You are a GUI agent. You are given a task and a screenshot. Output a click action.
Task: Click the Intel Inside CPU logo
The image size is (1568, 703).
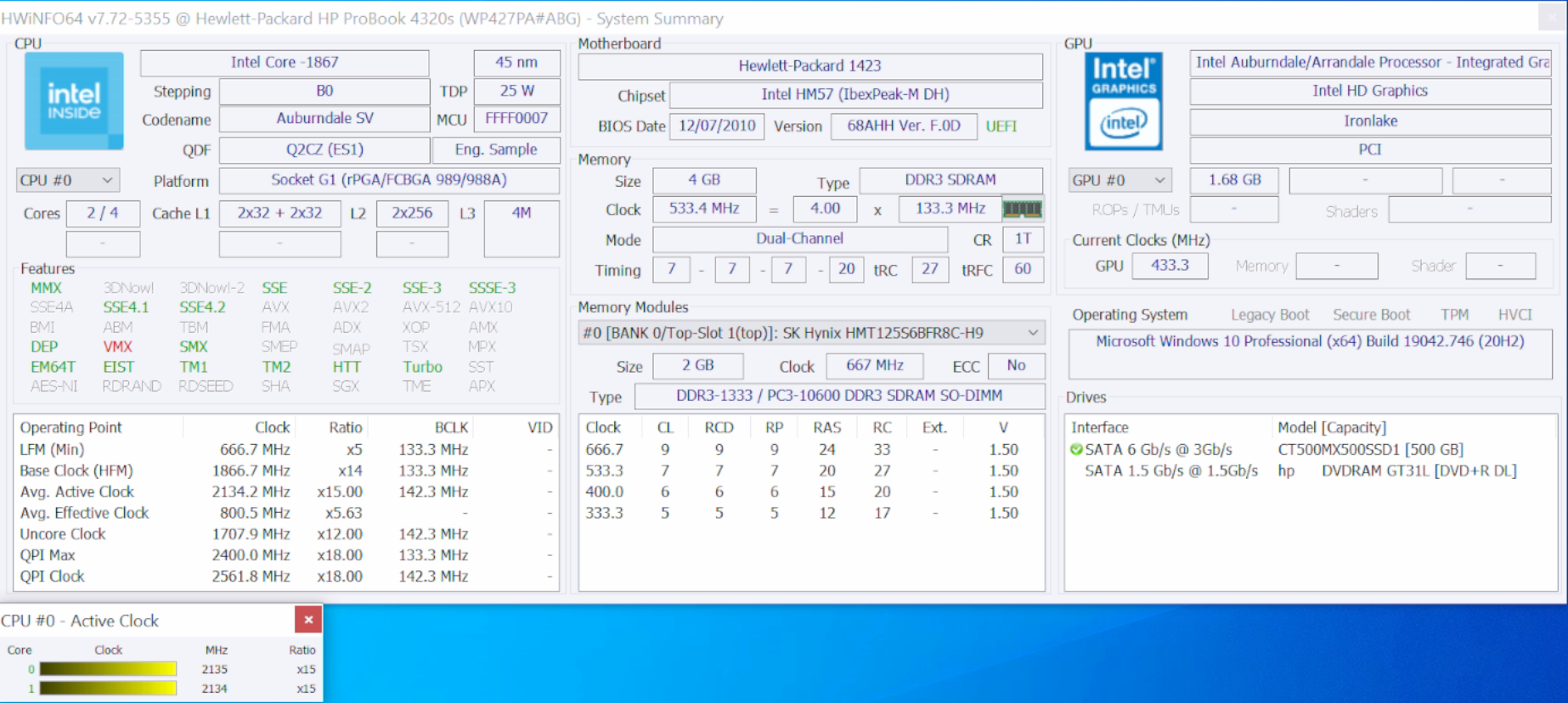74,101
